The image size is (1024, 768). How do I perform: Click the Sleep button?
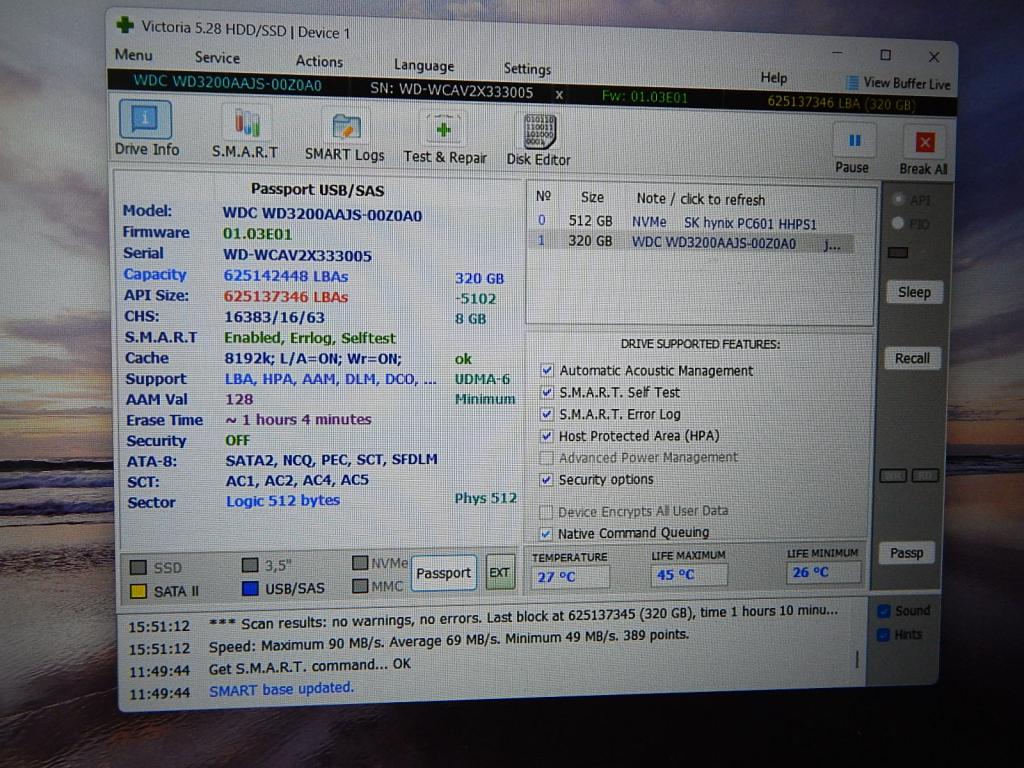point(914,292)
